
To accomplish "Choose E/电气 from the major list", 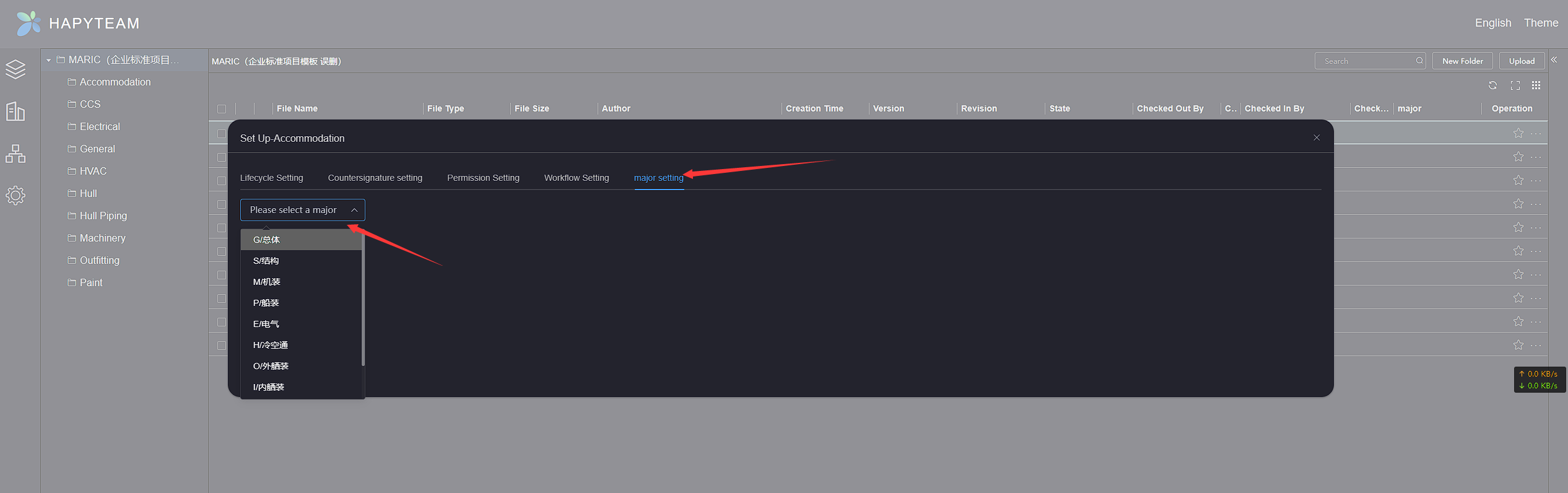I will (x=301, y=324).
